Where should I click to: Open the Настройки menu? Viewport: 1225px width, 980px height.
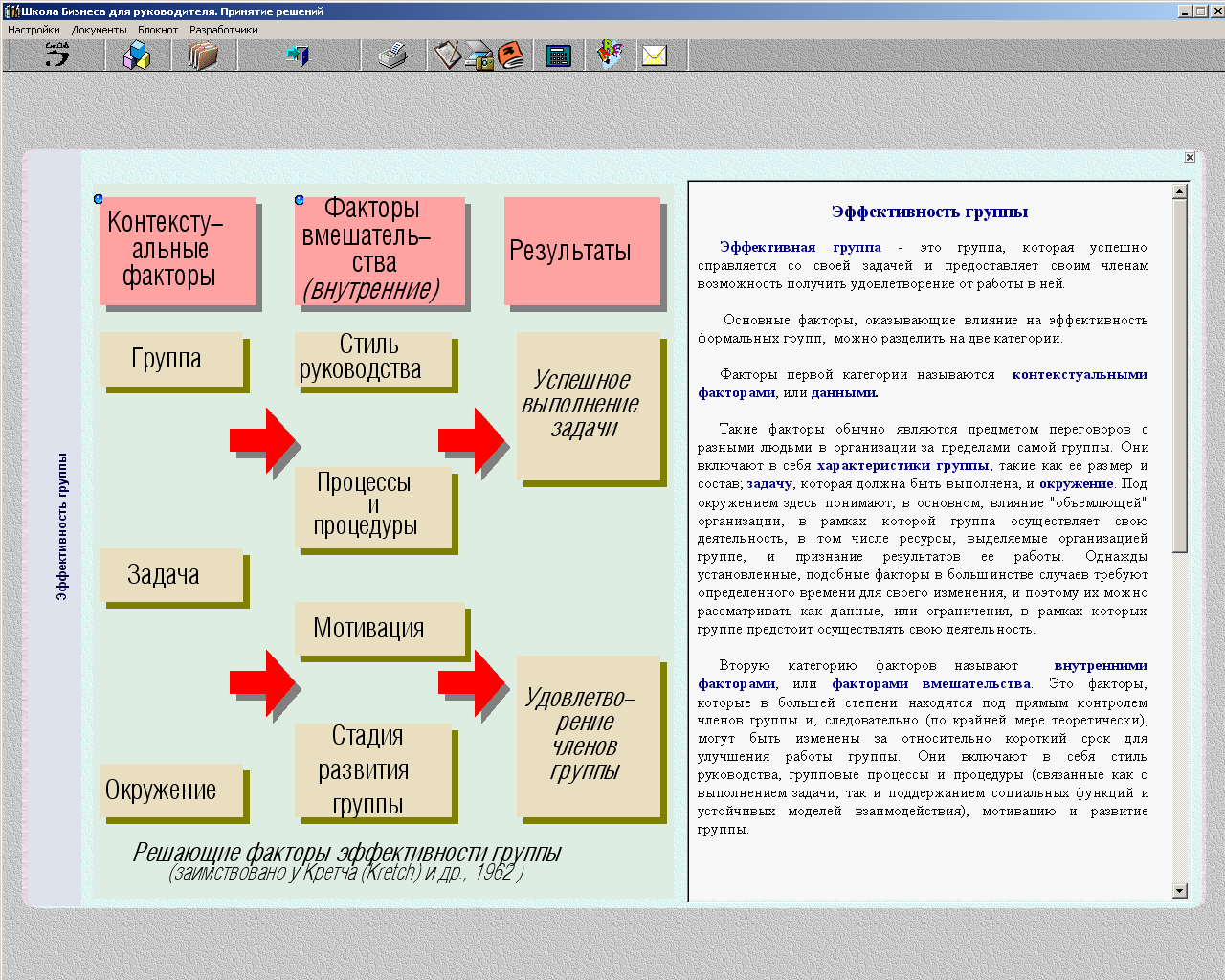pos(33,30)
